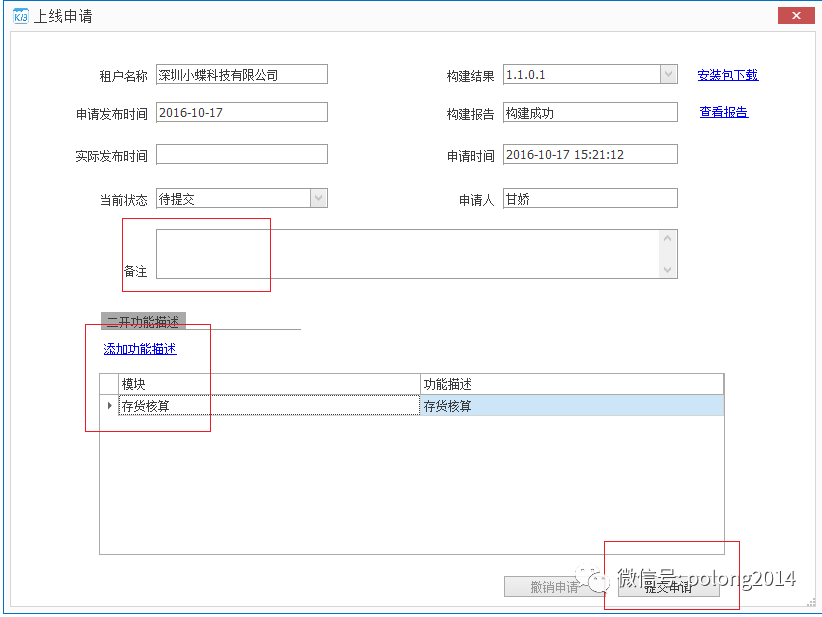822x617 pixels.
Task: Click the 备注 scrollbar up arrow
Action: pyautogui.click(x=667, y=239)
